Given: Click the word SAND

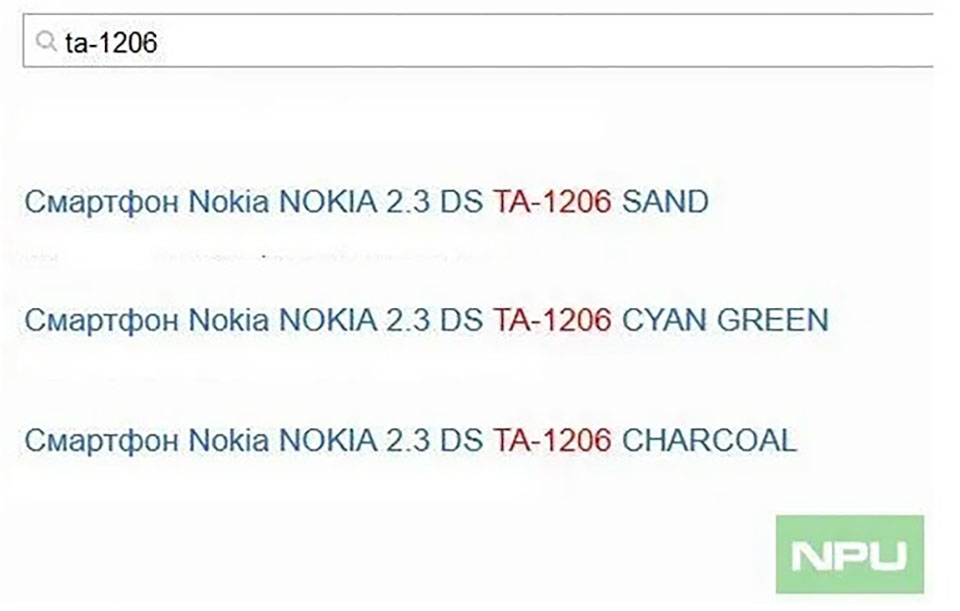Looking at the screenshot, I should coord(666,202).
